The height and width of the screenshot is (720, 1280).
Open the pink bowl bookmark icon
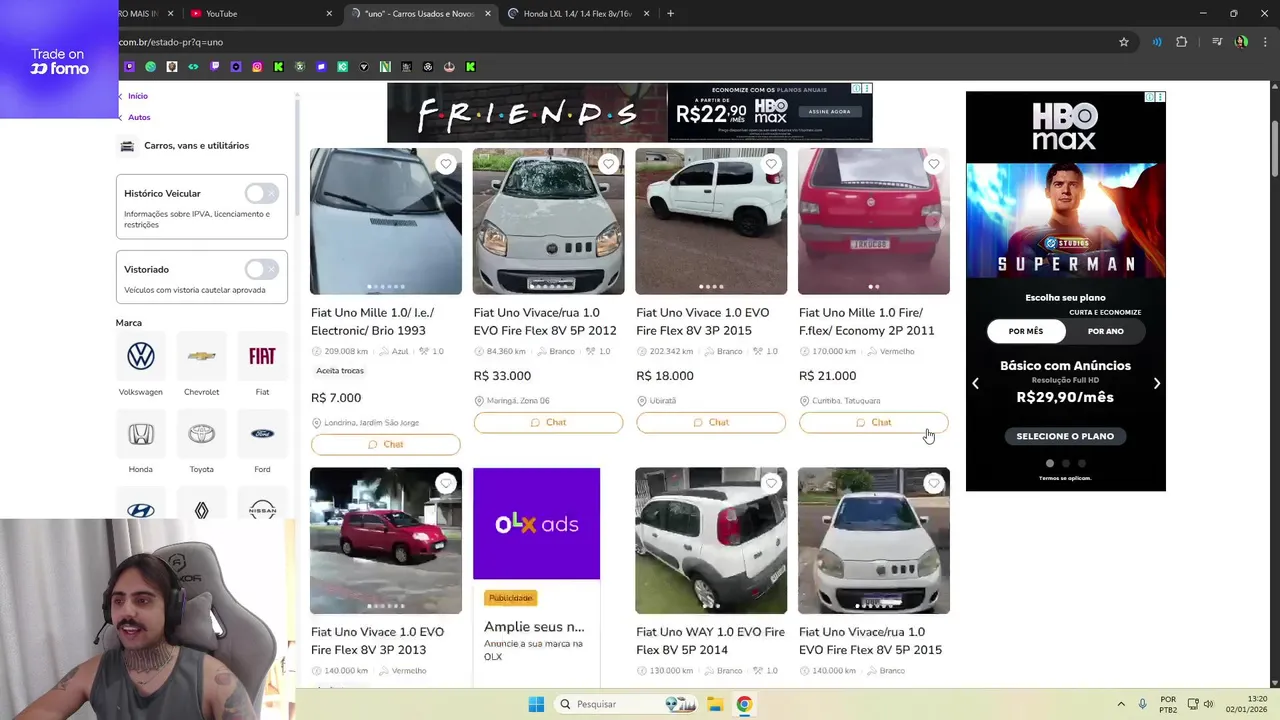(x=449, y=67)
